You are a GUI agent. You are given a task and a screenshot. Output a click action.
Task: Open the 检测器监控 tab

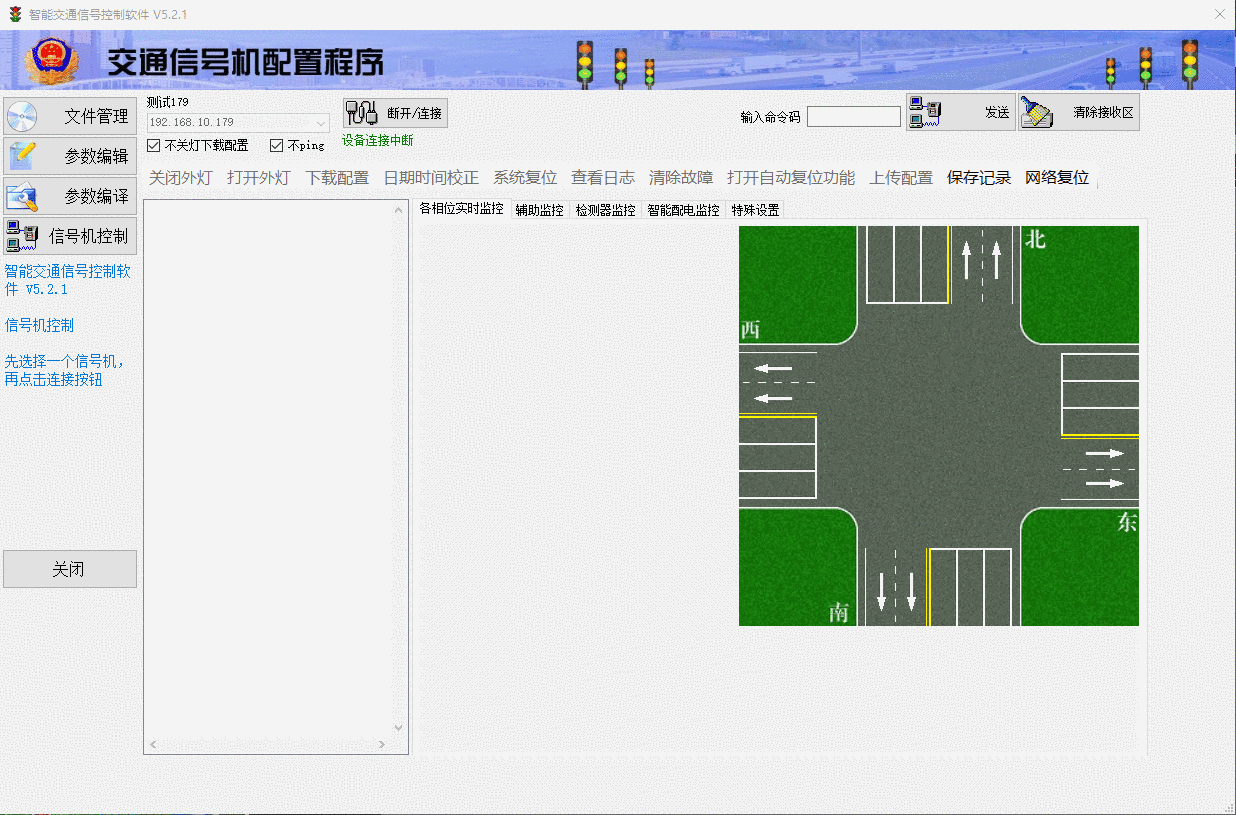click(605, 210)
